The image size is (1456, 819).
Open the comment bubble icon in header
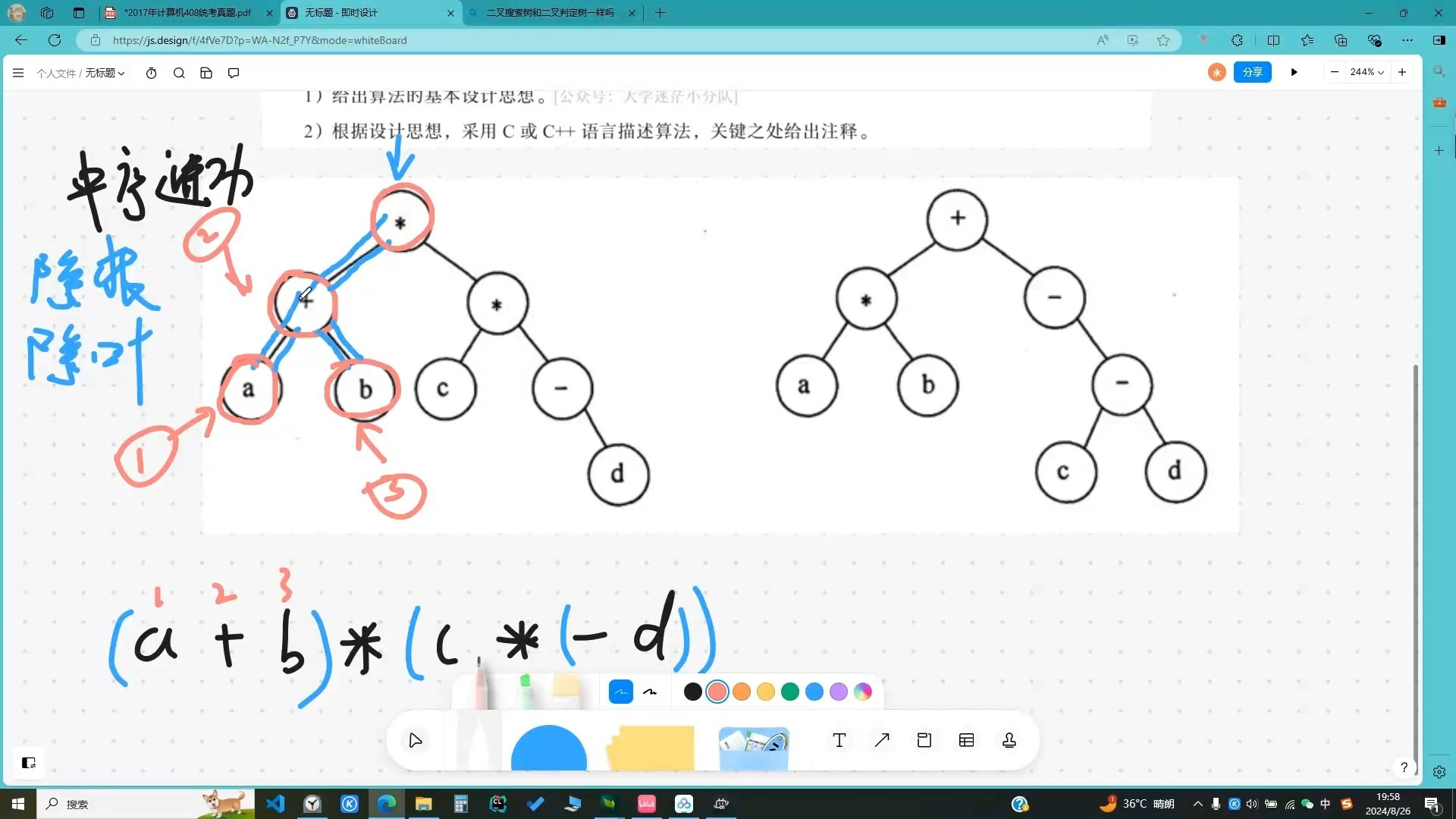point(234,73)
